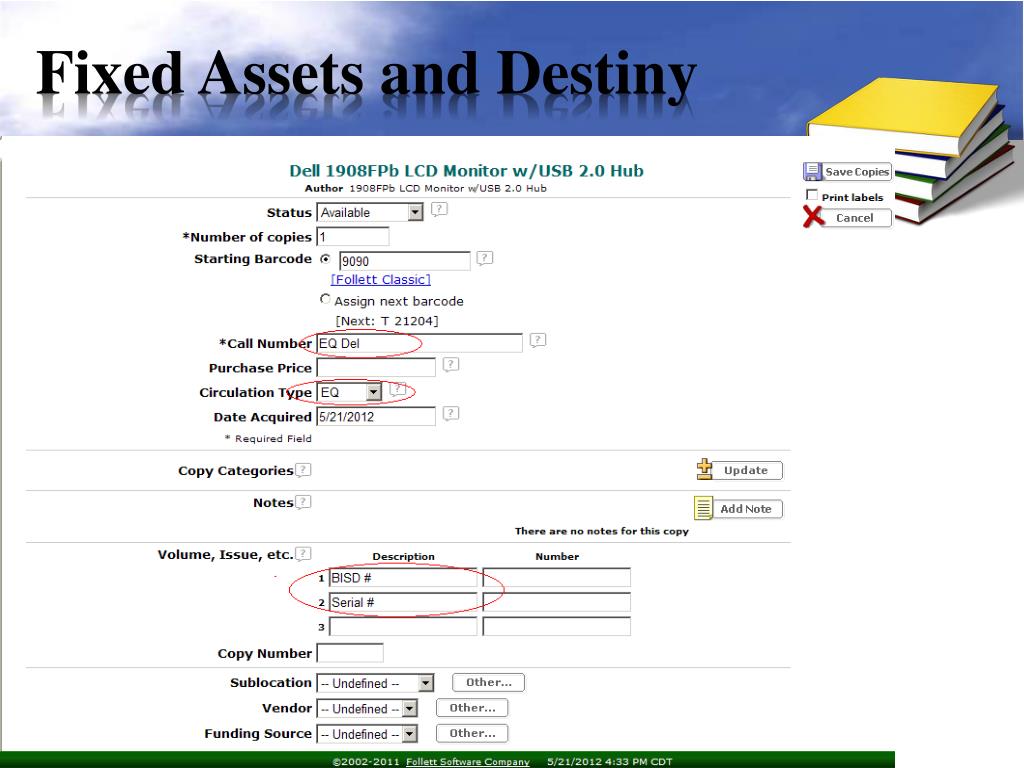Image resolution: width=1024 pixels, height=768 pixels.
Task: Open the help icon next to Purchase Price
Action: 451,365
